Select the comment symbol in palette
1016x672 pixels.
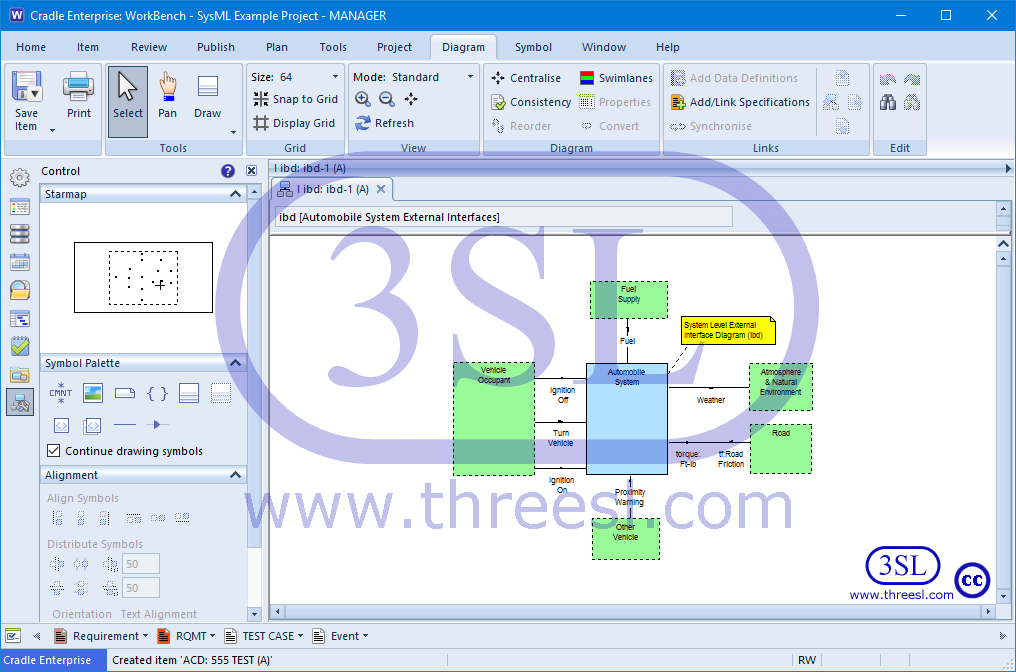pos(60,393)
